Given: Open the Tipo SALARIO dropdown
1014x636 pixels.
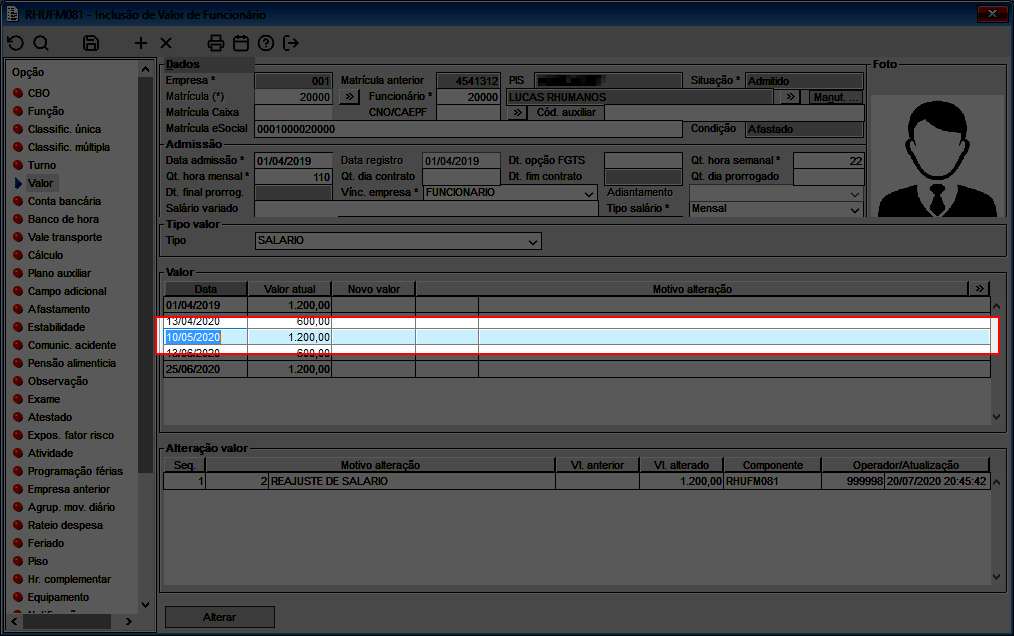Looking at the screenshot, I should coord(398,241).
